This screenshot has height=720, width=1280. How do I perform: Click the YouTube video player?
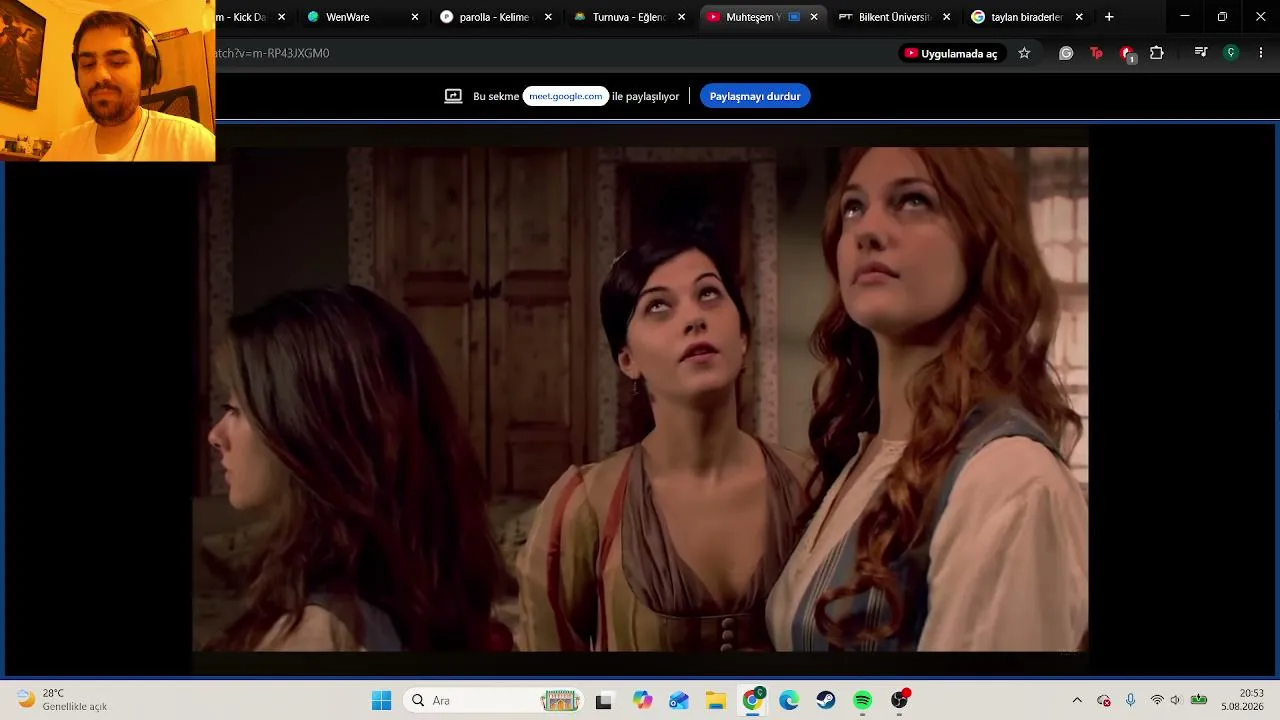pyautogui.click(x=640, y=400)
